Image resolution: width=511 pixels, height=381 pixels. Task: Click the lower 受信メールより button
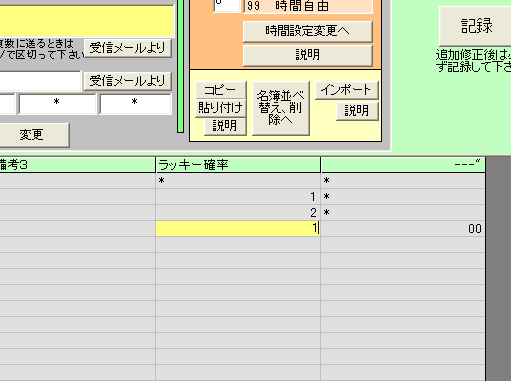tap(127, 81)
